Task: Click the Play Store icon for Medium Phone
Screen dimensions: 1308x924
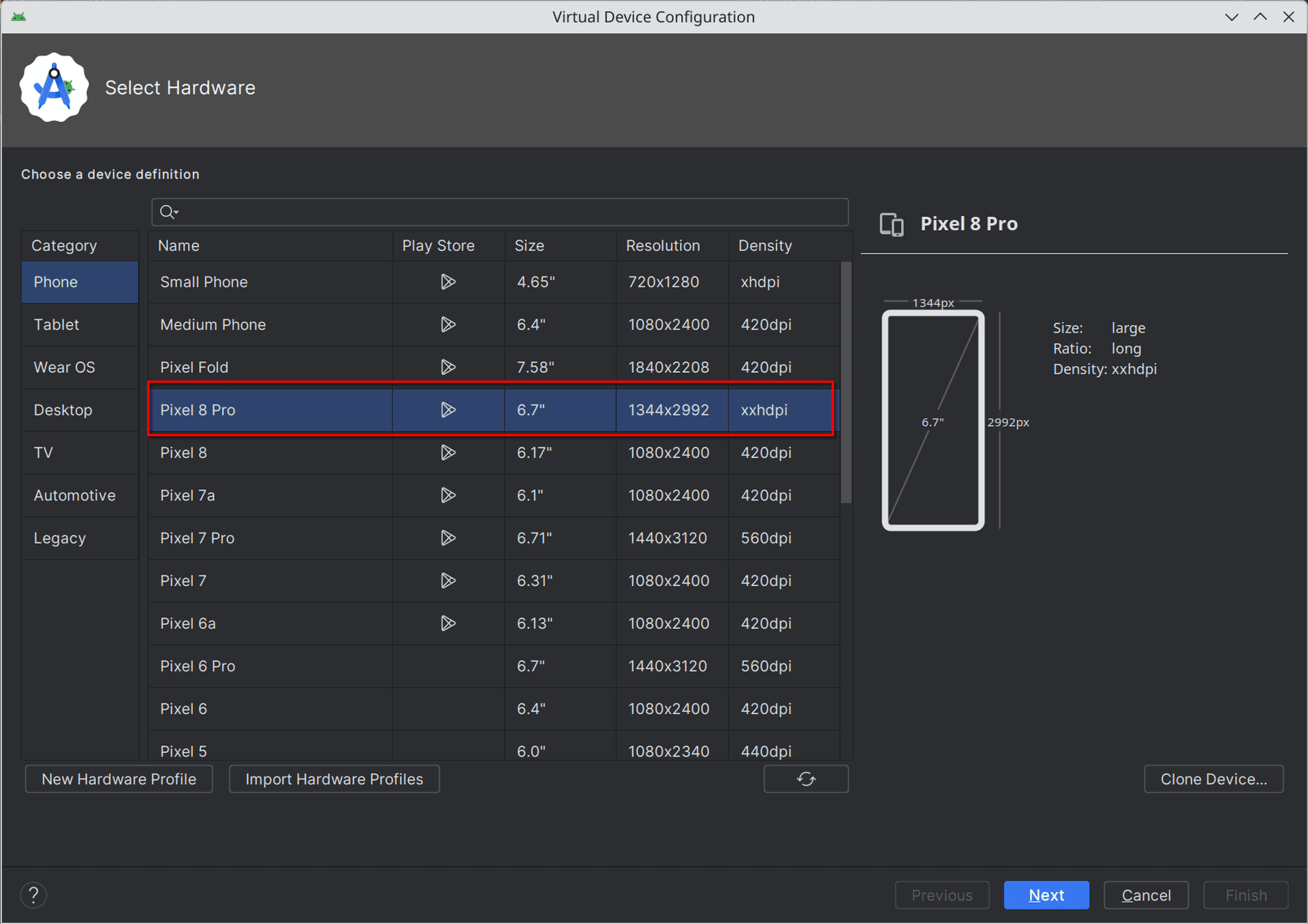Action: pyautogui.click(x=448, y=325)
